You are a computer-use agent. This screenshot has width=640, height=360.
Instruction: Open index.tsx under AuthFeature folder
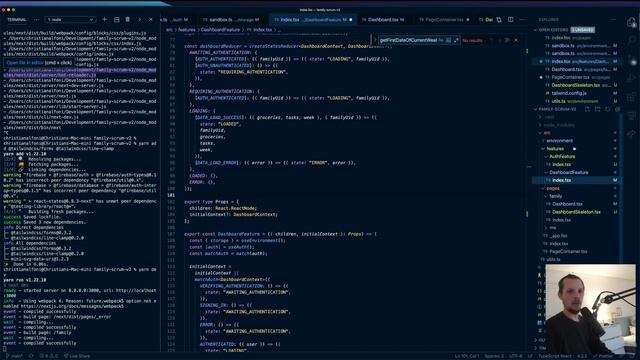[x=577, y=164]
